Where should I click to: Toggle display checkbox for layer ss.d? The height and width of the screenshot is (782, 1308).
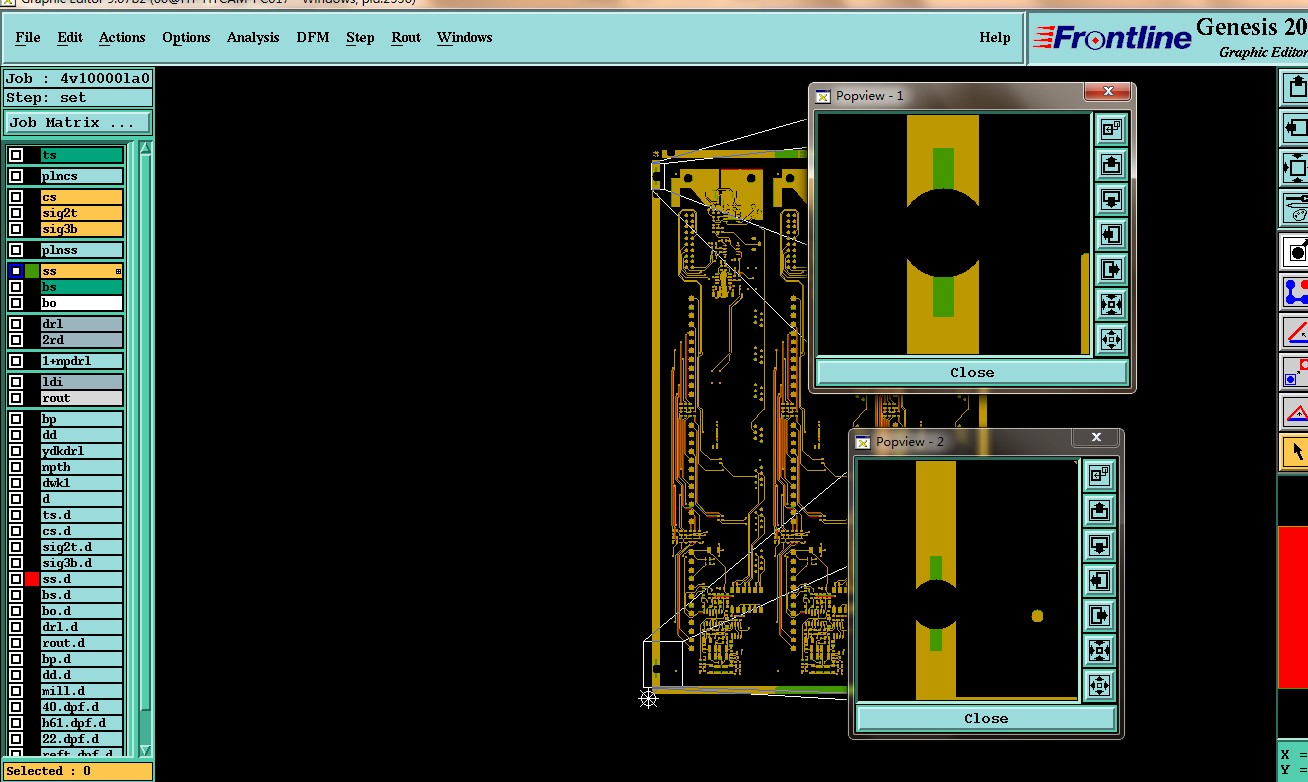pos(16,579)
